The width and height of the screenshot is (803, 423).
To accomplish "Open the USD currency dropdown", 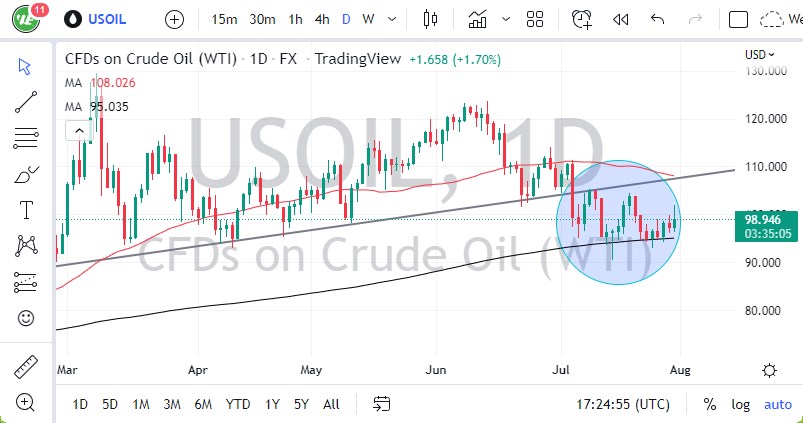I will [x=762, y=55].
